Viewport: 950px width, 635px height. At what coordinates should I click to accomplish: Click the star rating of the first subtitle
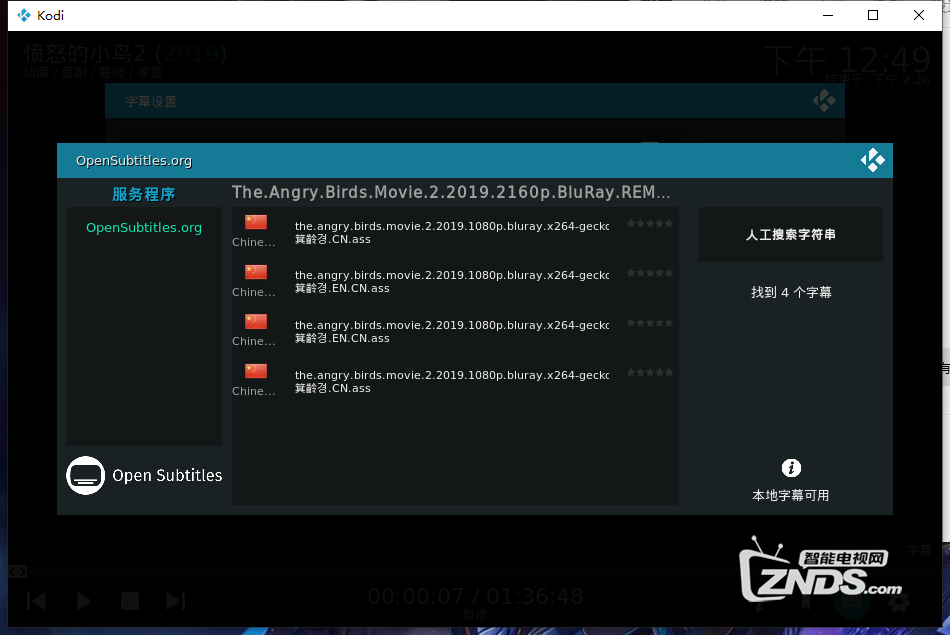click(x=649, y=224)
